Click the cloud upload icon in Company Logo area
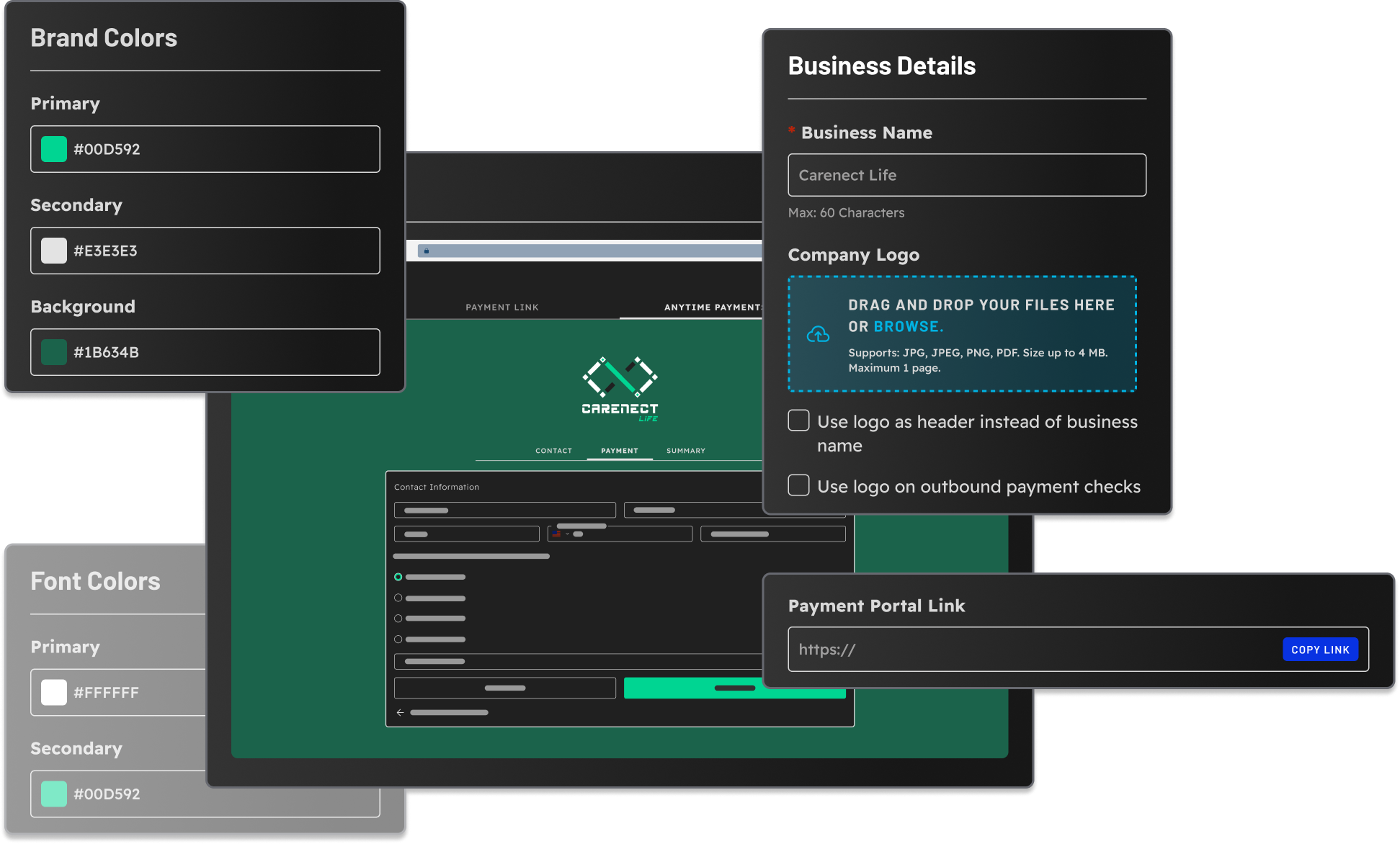This screenshot has height=844, width=1400. [x=819, y=333]
